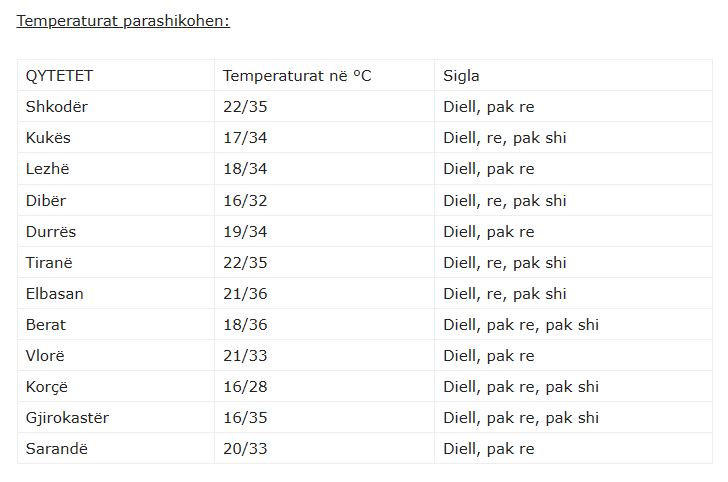Click the 'Temperaturat parashikohen:' heading

click(123, 20)
